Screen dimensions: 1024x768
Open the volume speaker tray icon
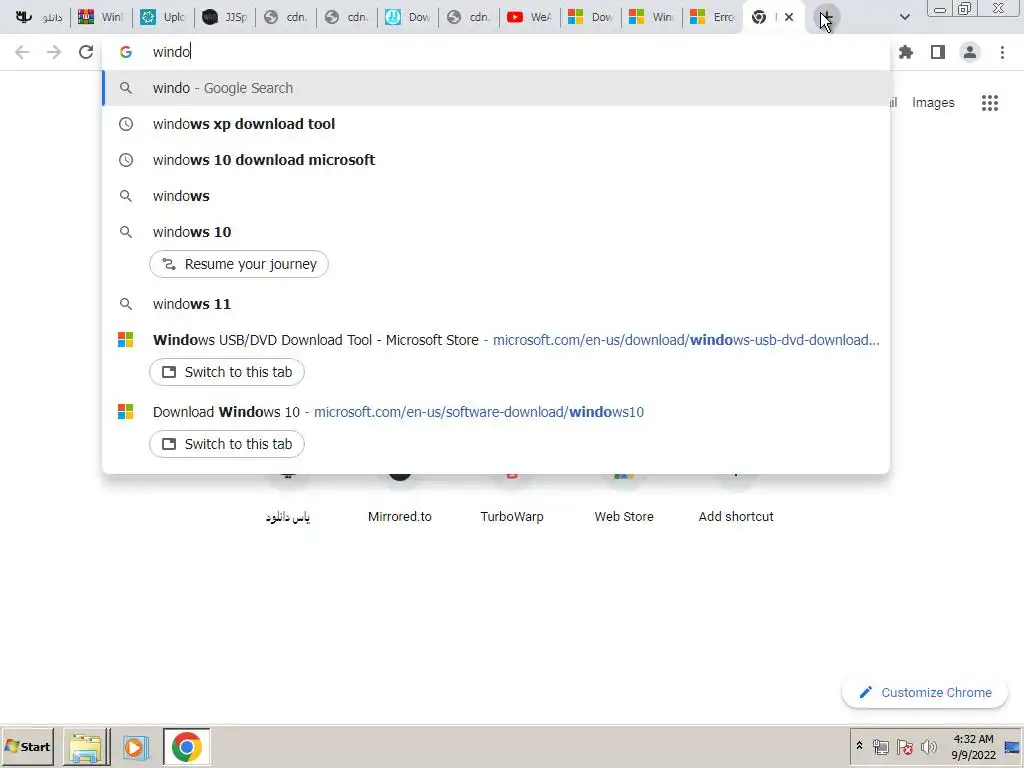point(928,747)
